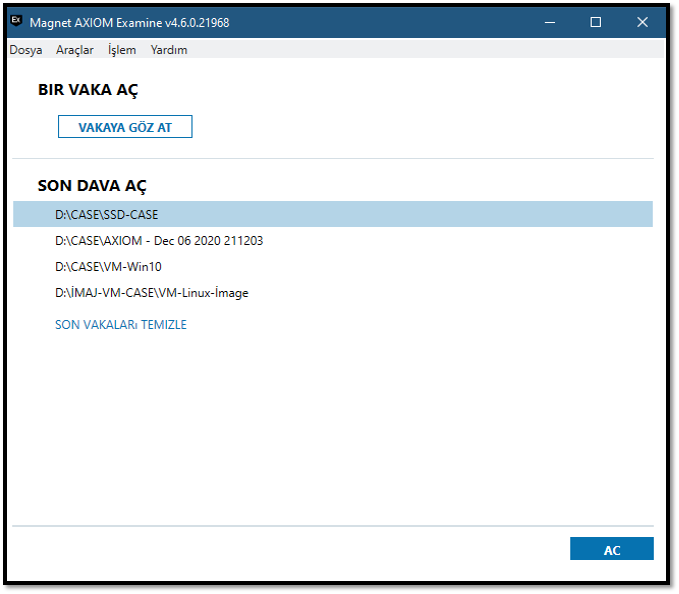Choose the D:\CASE\VM-Win10 recent case

coord(108,267)
